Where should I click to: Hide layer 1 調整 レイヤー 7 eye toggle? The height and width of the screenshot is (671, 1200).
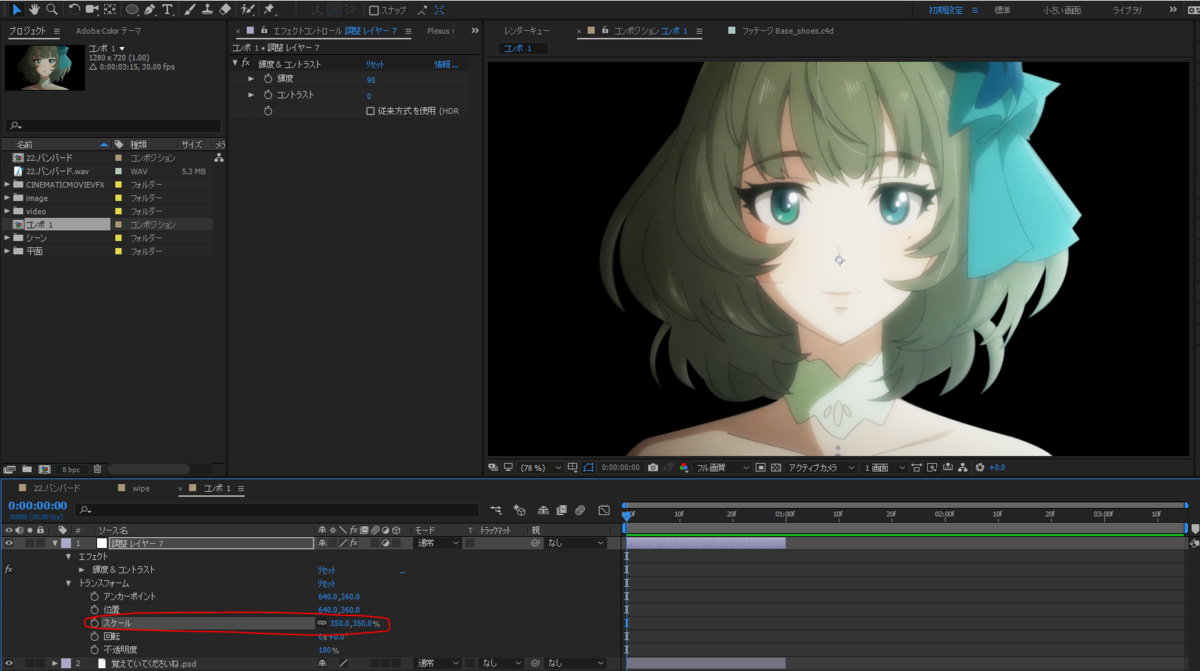point(9,543)
